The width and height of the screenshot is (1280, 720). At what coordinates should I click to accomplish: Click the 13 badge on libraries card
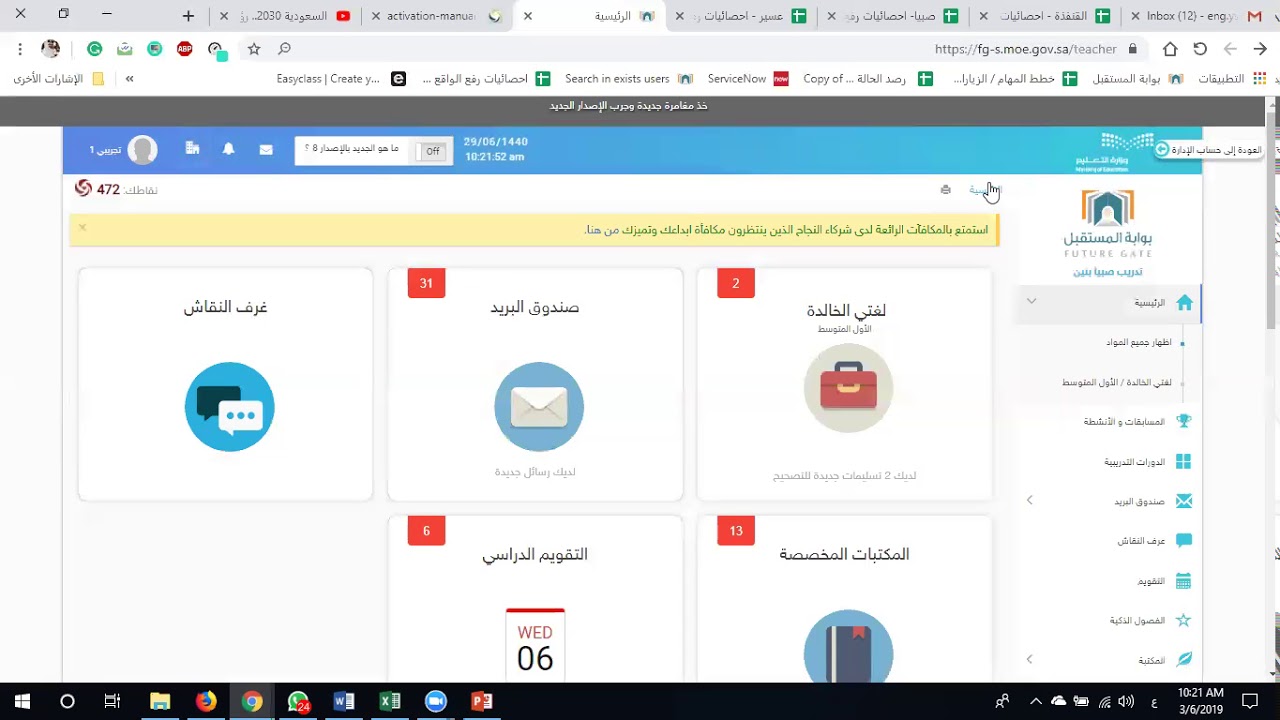point(736,531)
